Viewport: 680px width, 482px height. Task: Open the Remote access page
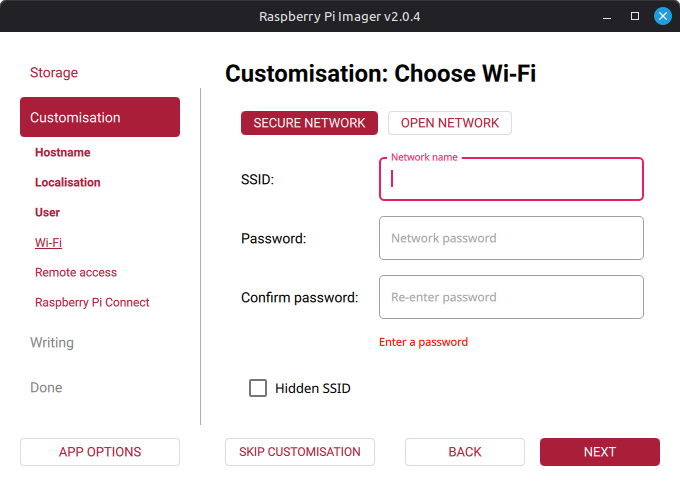(76, 273)
